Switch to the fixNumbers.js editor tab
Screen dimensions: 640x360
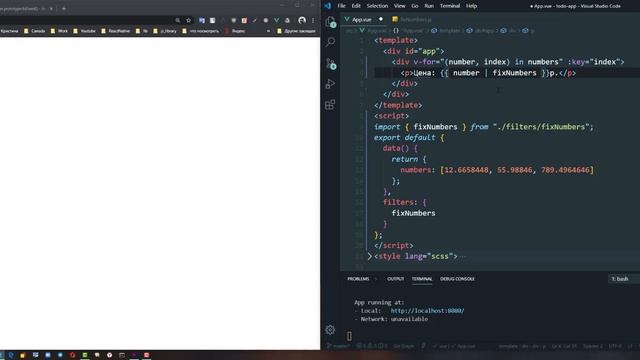[412, 19]
